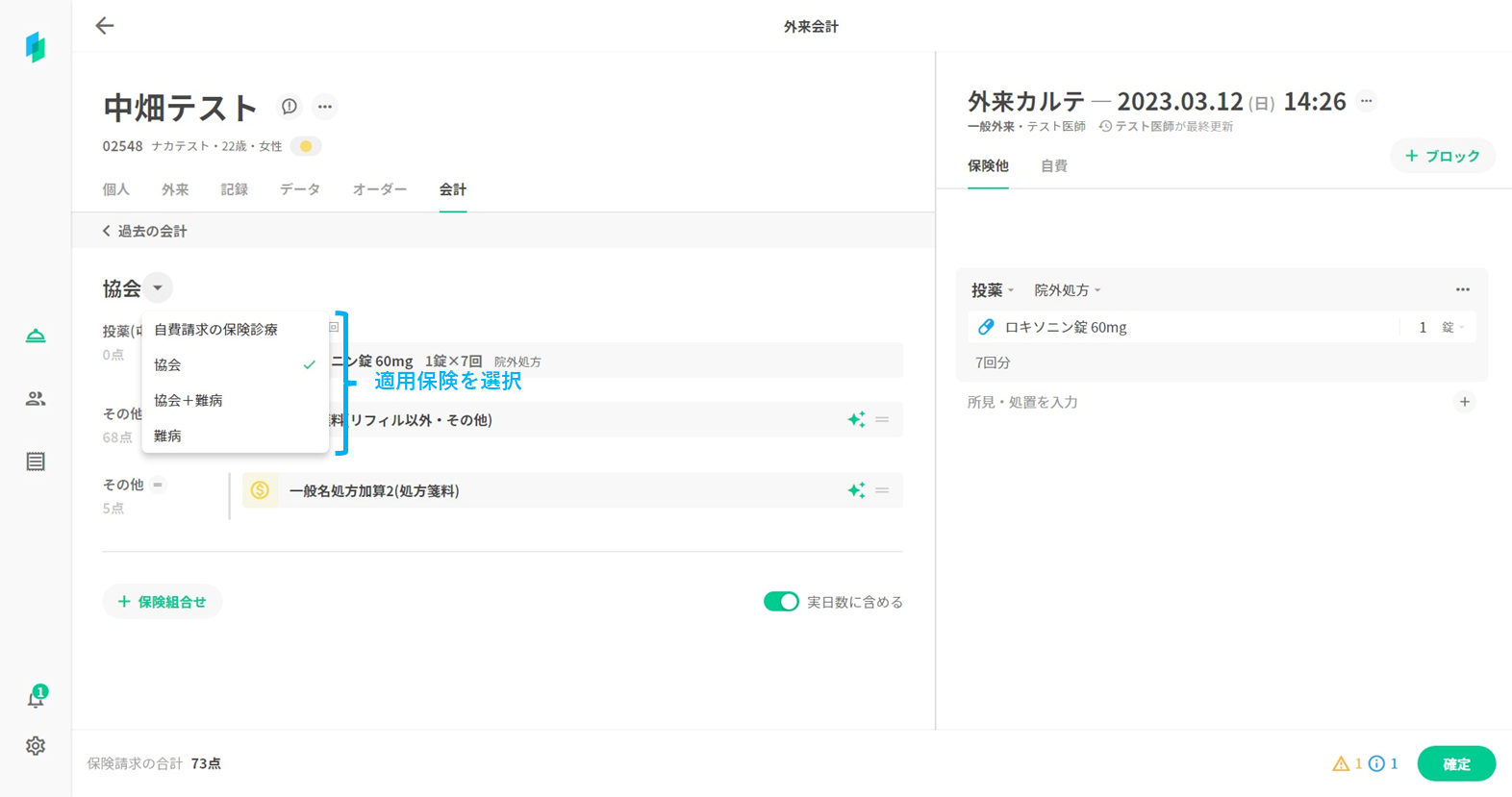Open the warning triangle alert count
Image resolution: width=1512 pixels, height=797 pixels.
1347,763
